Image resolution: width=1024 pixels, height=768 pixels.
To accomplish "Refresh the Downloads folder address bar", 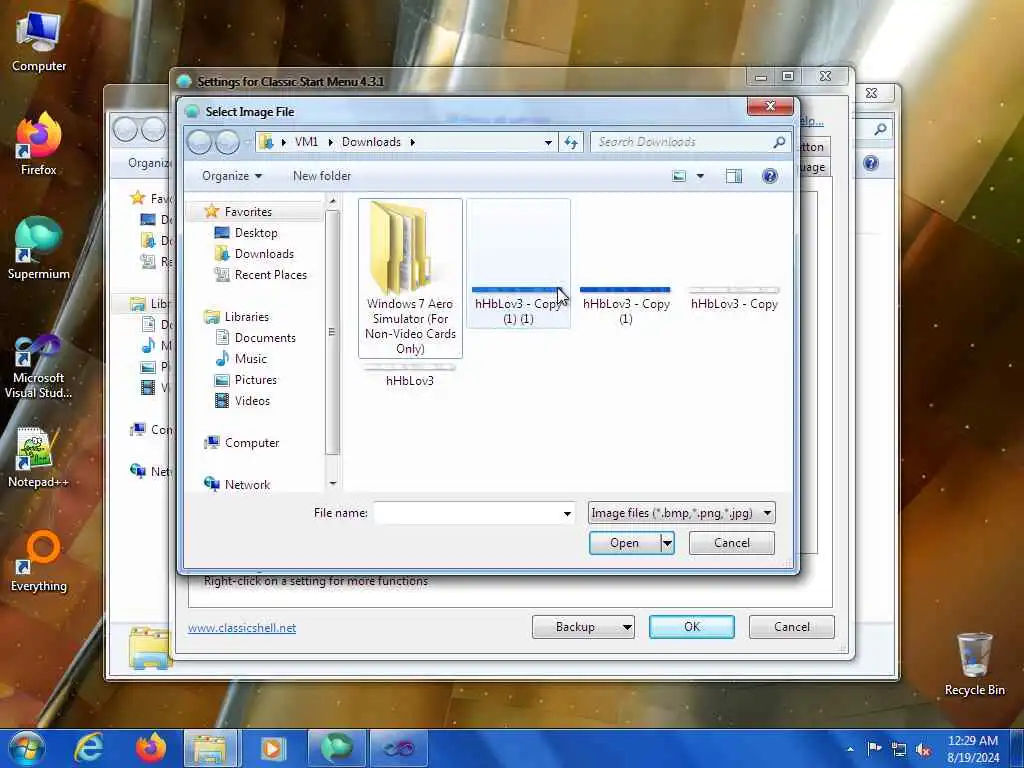I will pos(571,142).
